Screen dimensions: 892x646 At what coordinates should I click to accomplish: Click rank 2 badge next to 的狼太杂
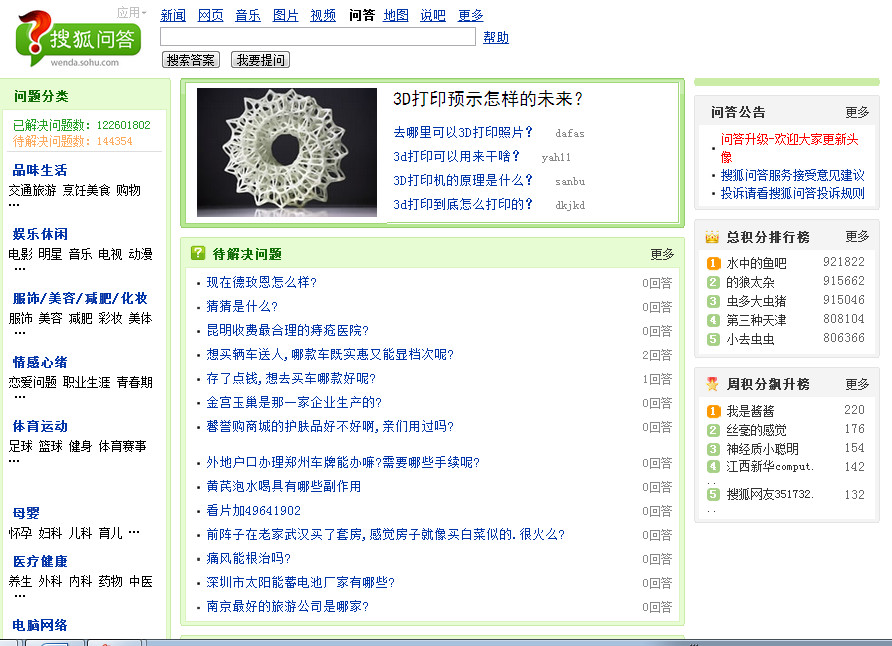point(713,282)
